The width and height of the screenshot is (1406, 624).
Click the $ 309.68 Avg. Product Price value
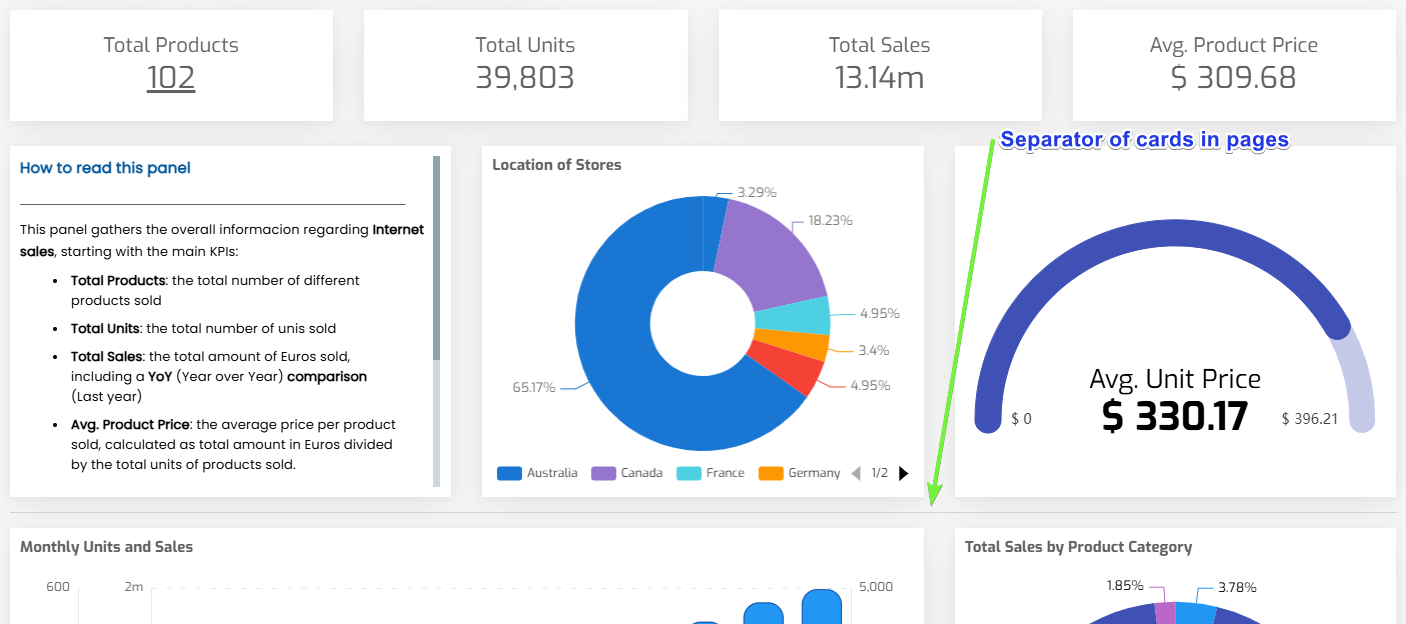[x=1234, y=78]
